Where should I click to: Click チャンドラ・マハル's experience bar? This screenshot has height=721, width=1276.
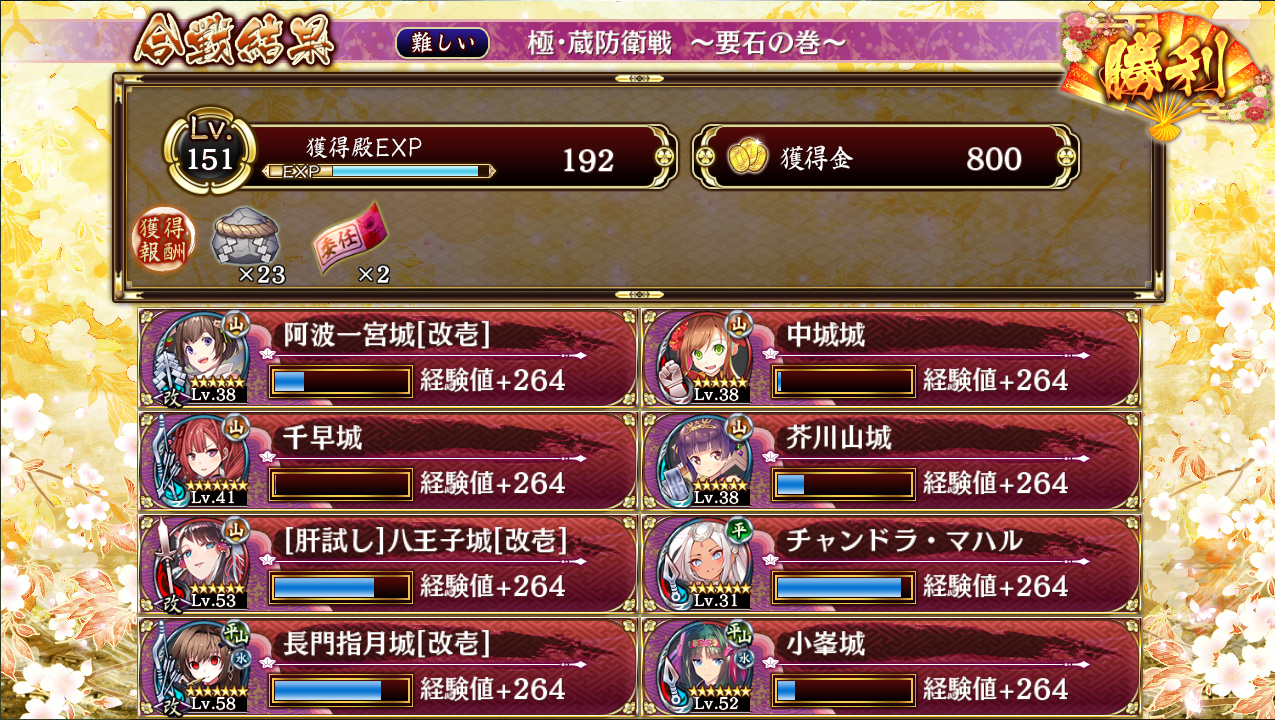click(x=844, y=587)
